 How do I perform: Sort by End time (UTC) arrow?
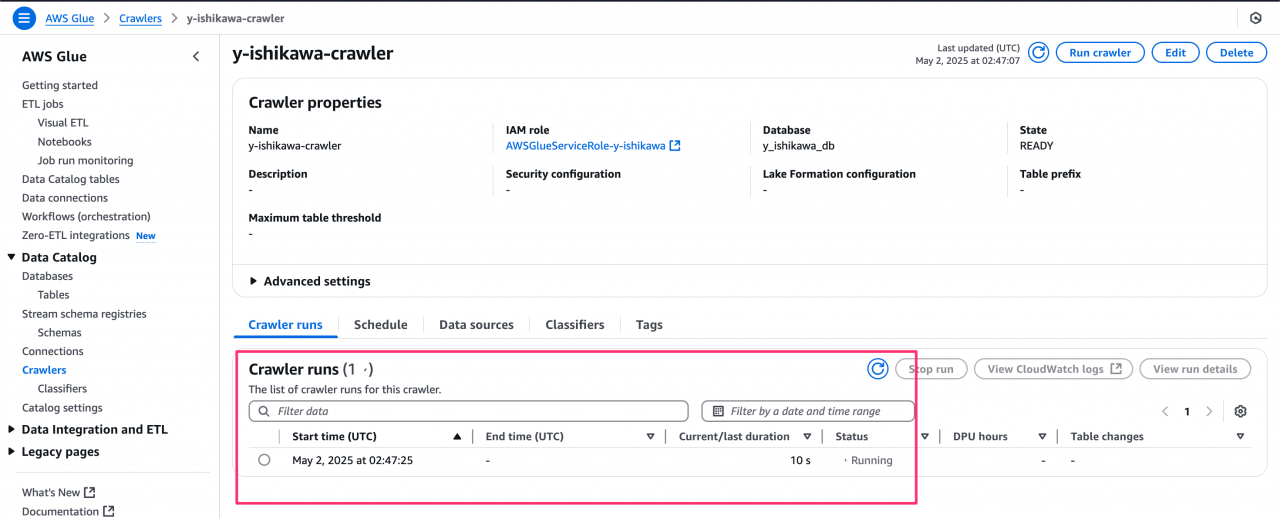point(650,437)
